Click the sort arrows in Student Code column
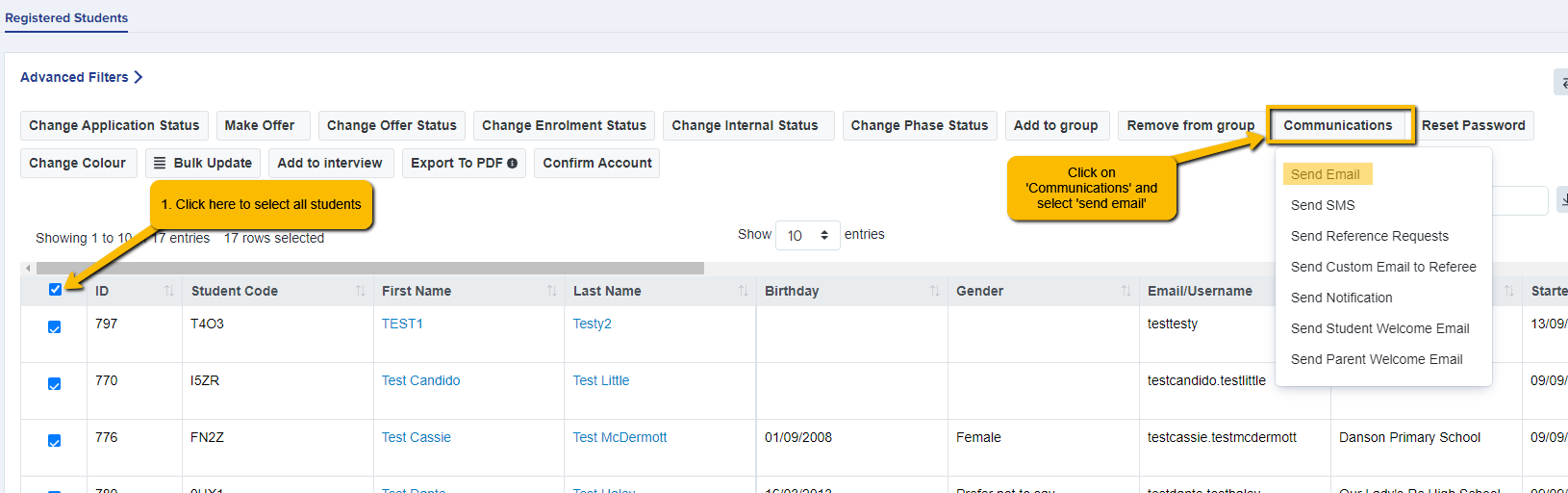This screenshot has height=493, width=1568. coord(361,291)
